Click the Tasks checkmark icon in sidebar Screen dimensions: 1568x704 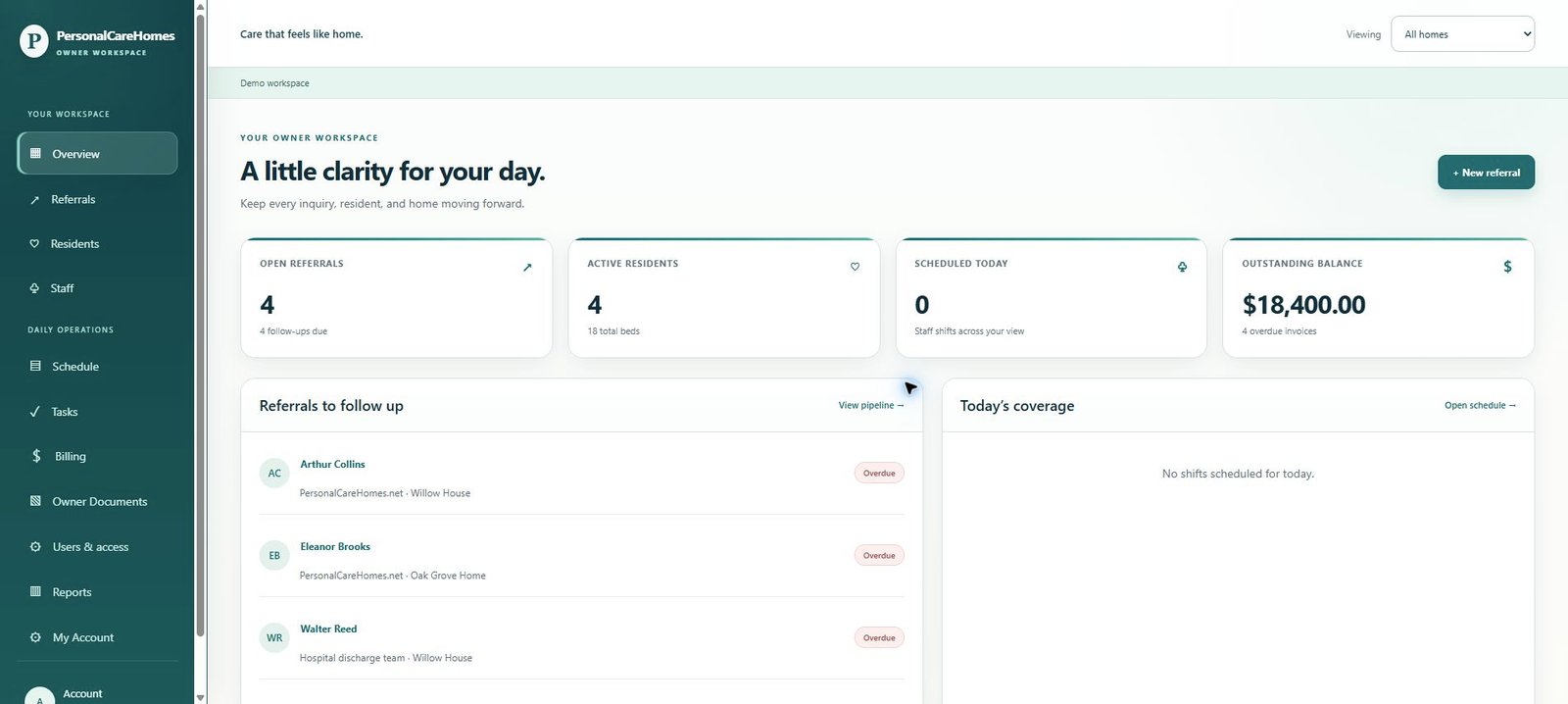(35, 412)
